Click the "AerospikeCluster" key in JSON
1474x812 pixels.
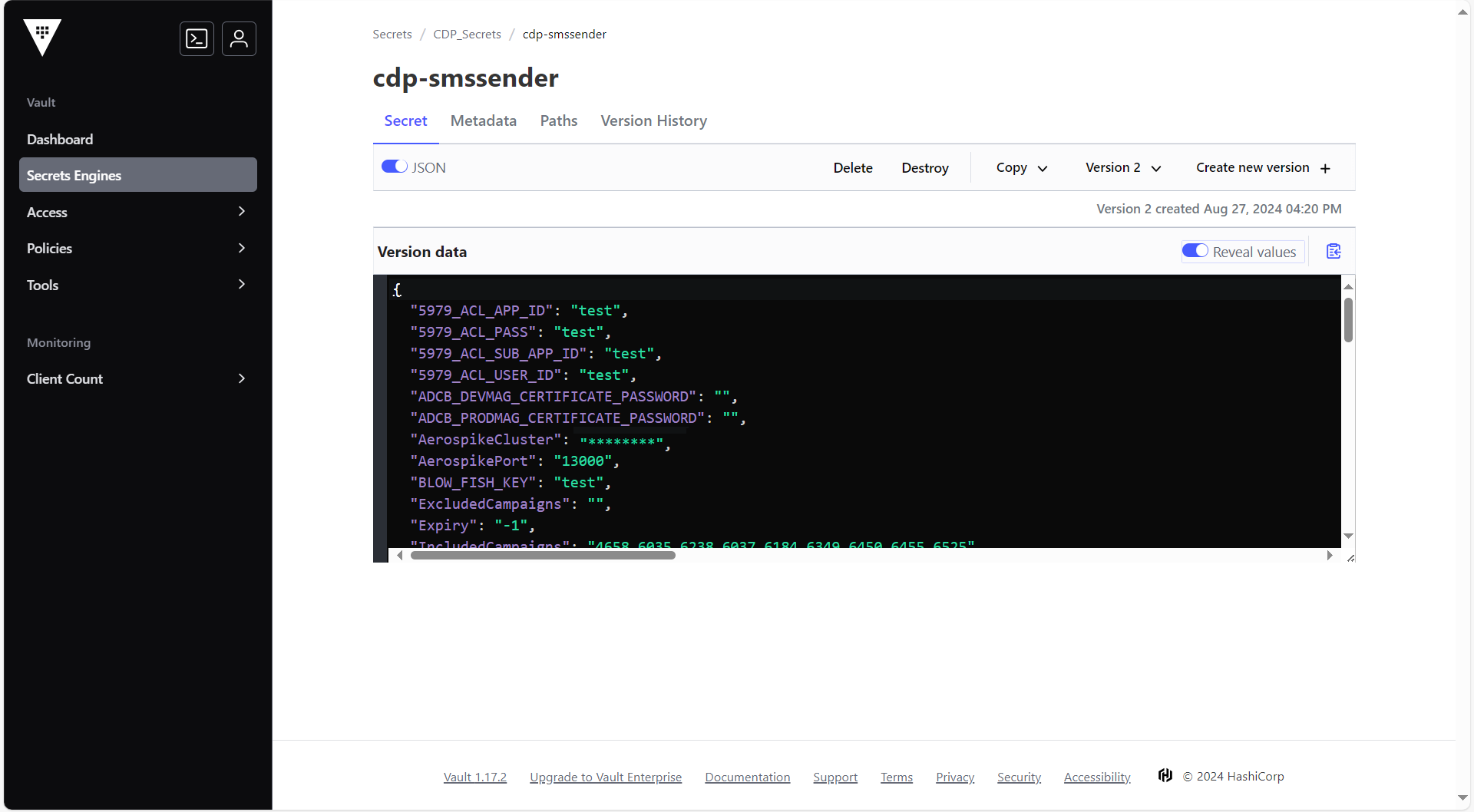point(485,440)
